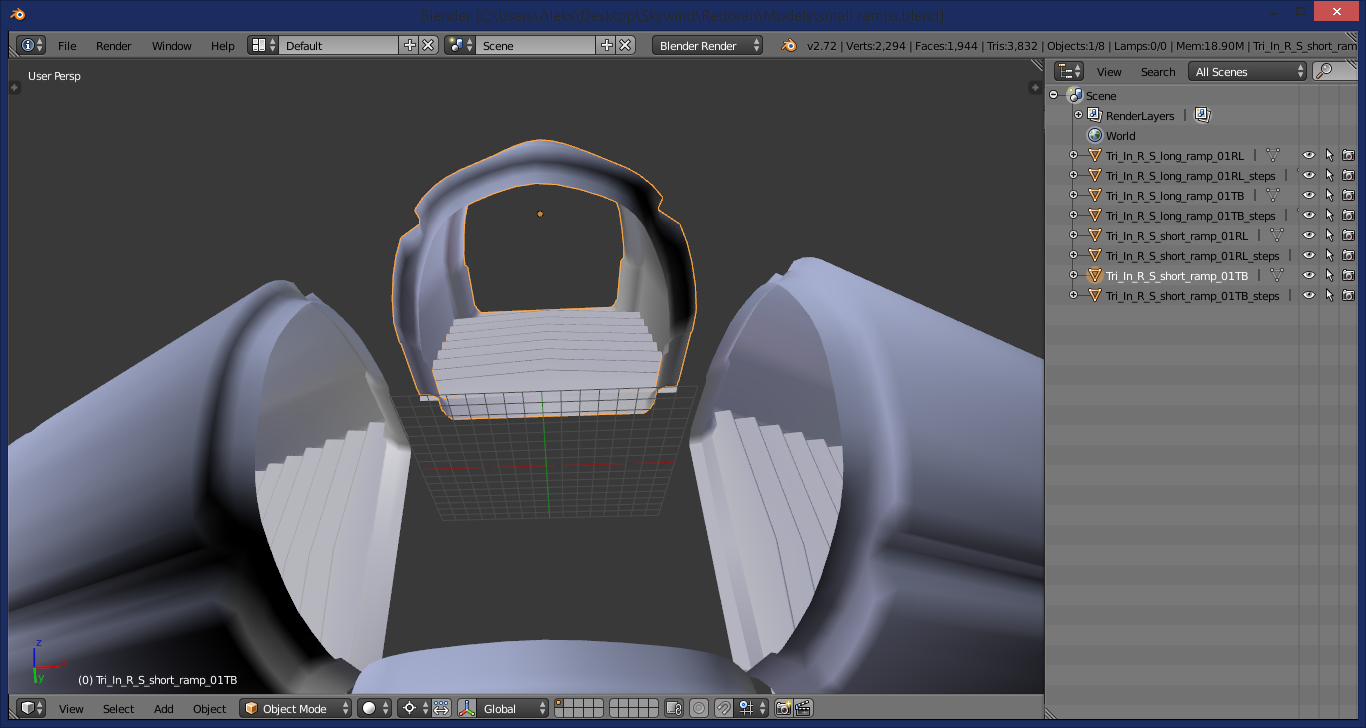
Task: Click the outliner Search button
Action: point(1158,71)
